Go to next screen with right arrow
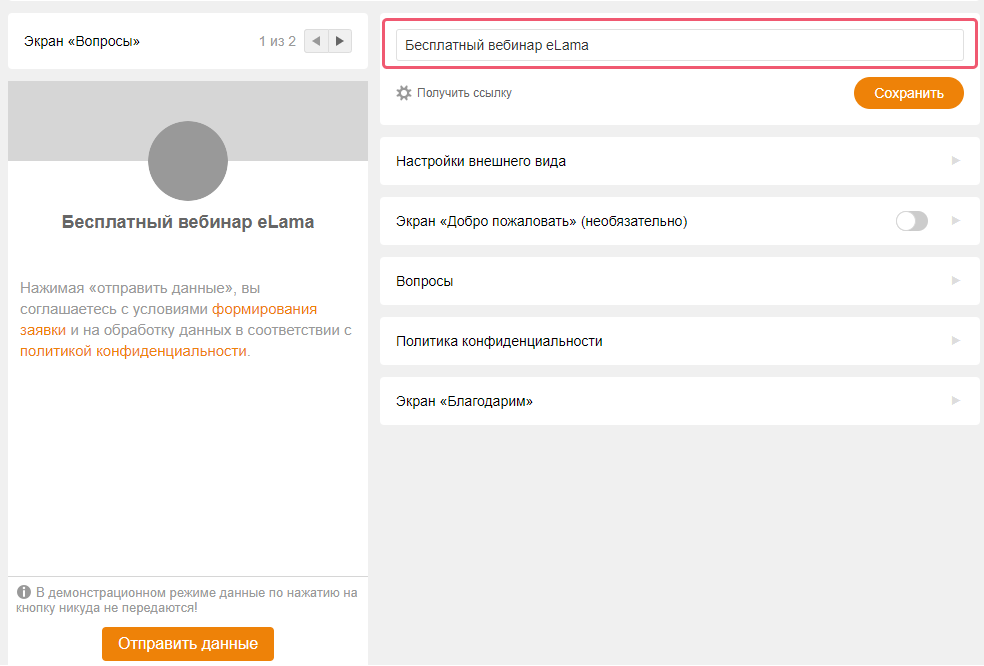Viewport: 984px width, 666px height. (340, 41)
